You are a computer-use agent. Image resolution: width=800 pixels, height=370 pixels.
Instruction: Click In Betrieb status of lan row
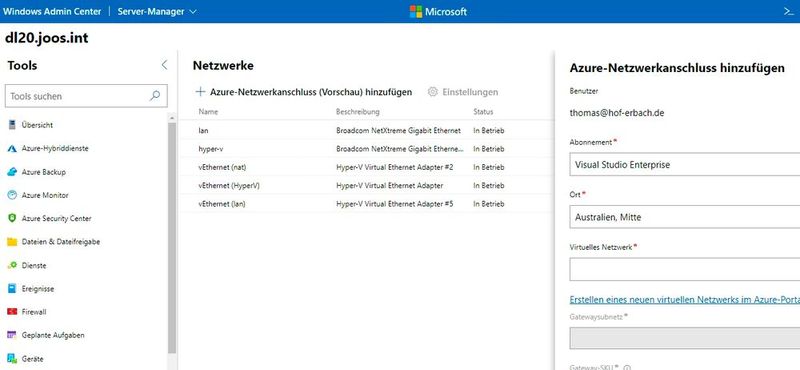489,131
